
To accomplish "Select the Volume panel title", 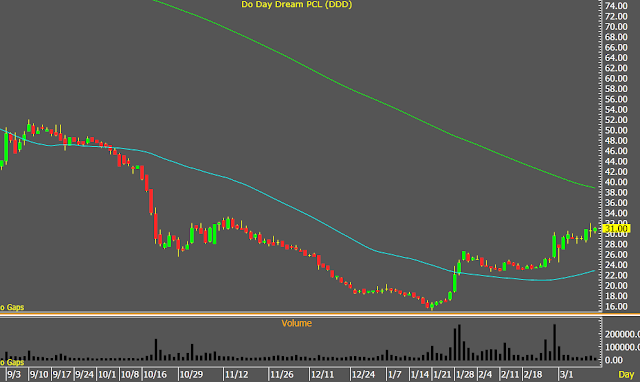I will tap(296, 323).
